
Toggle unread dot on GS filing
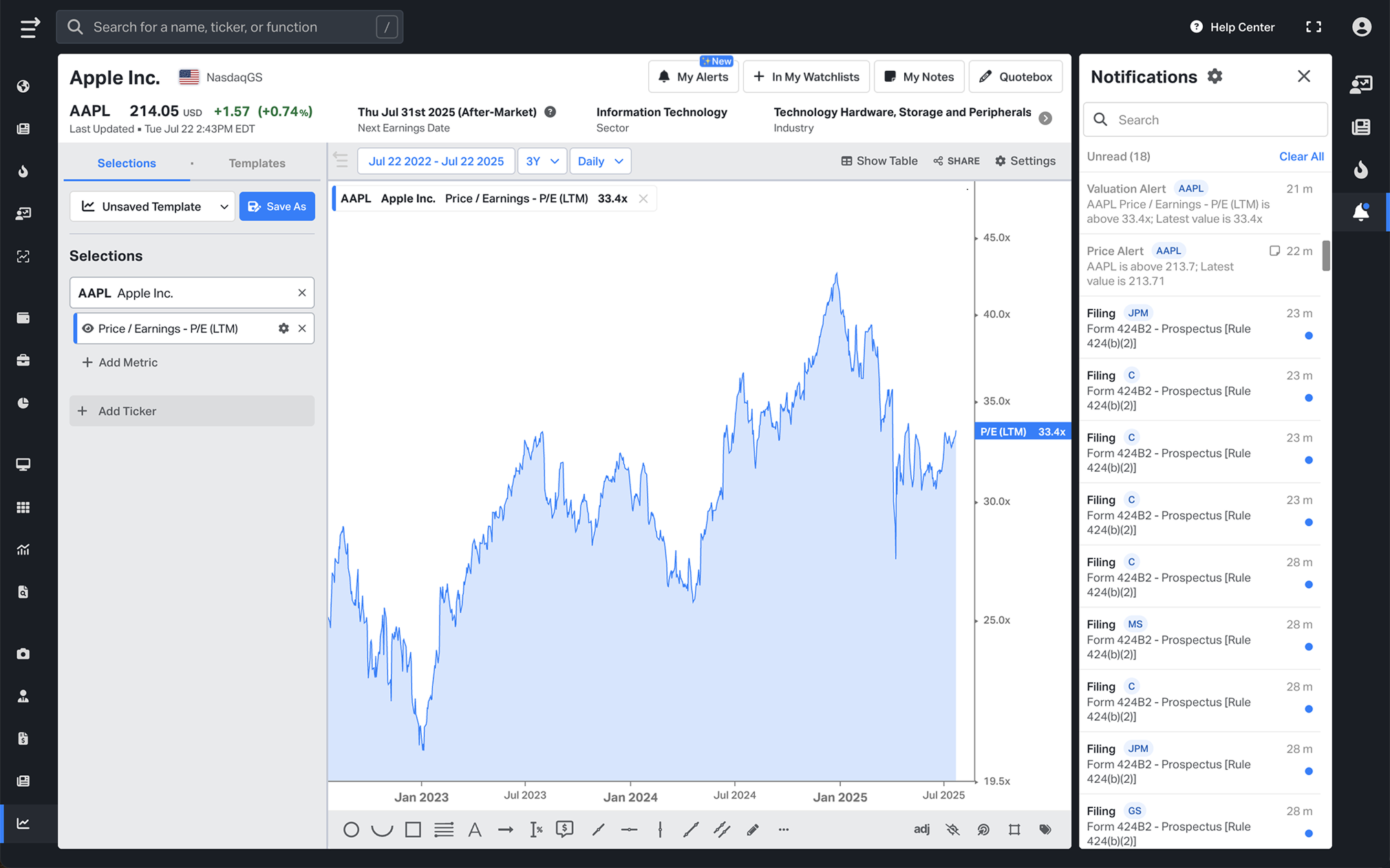click(1309, 834)
